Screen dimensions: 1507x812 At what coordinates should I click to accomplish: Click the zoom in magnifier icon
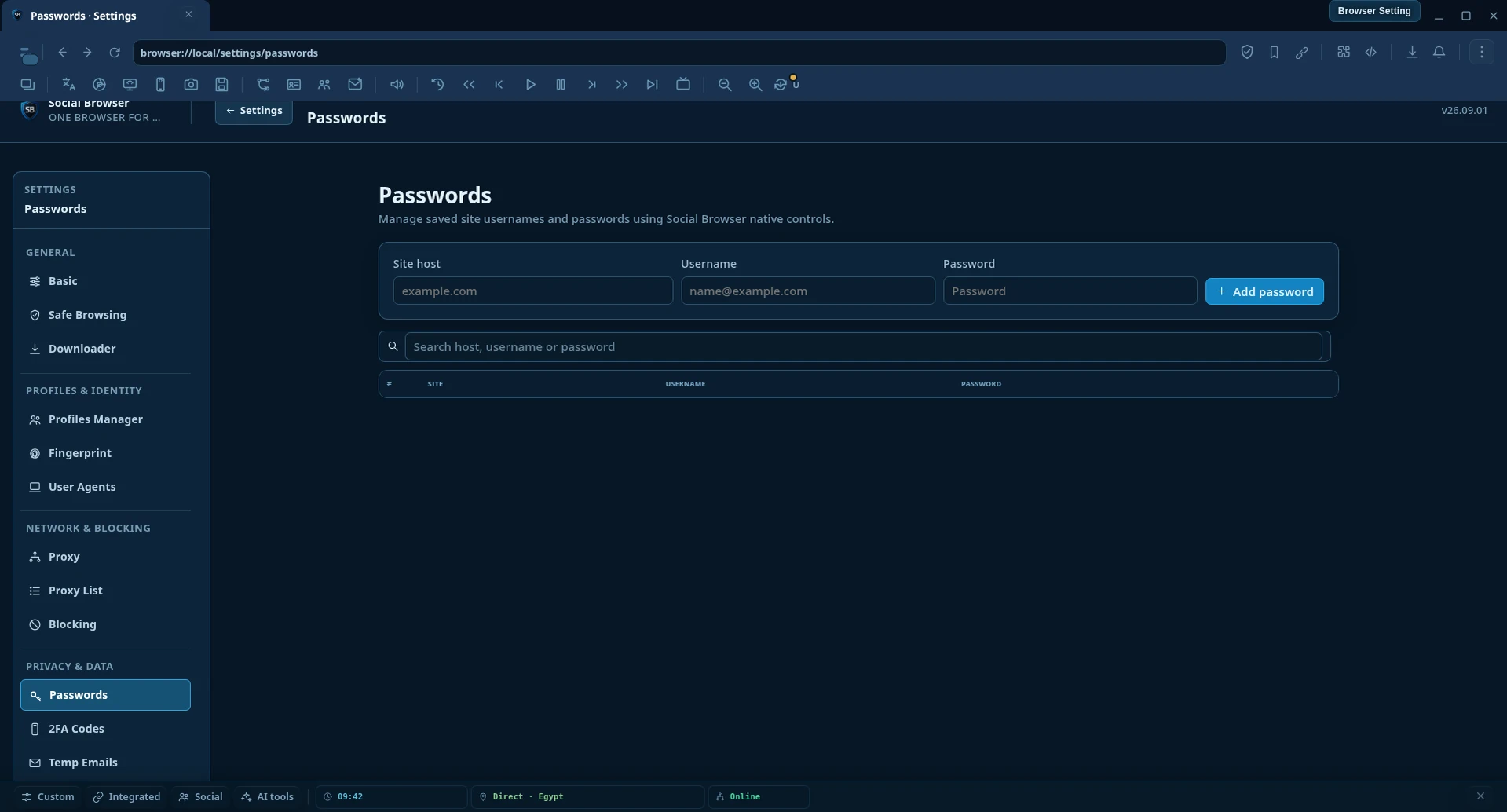click(x=755, y=84)
